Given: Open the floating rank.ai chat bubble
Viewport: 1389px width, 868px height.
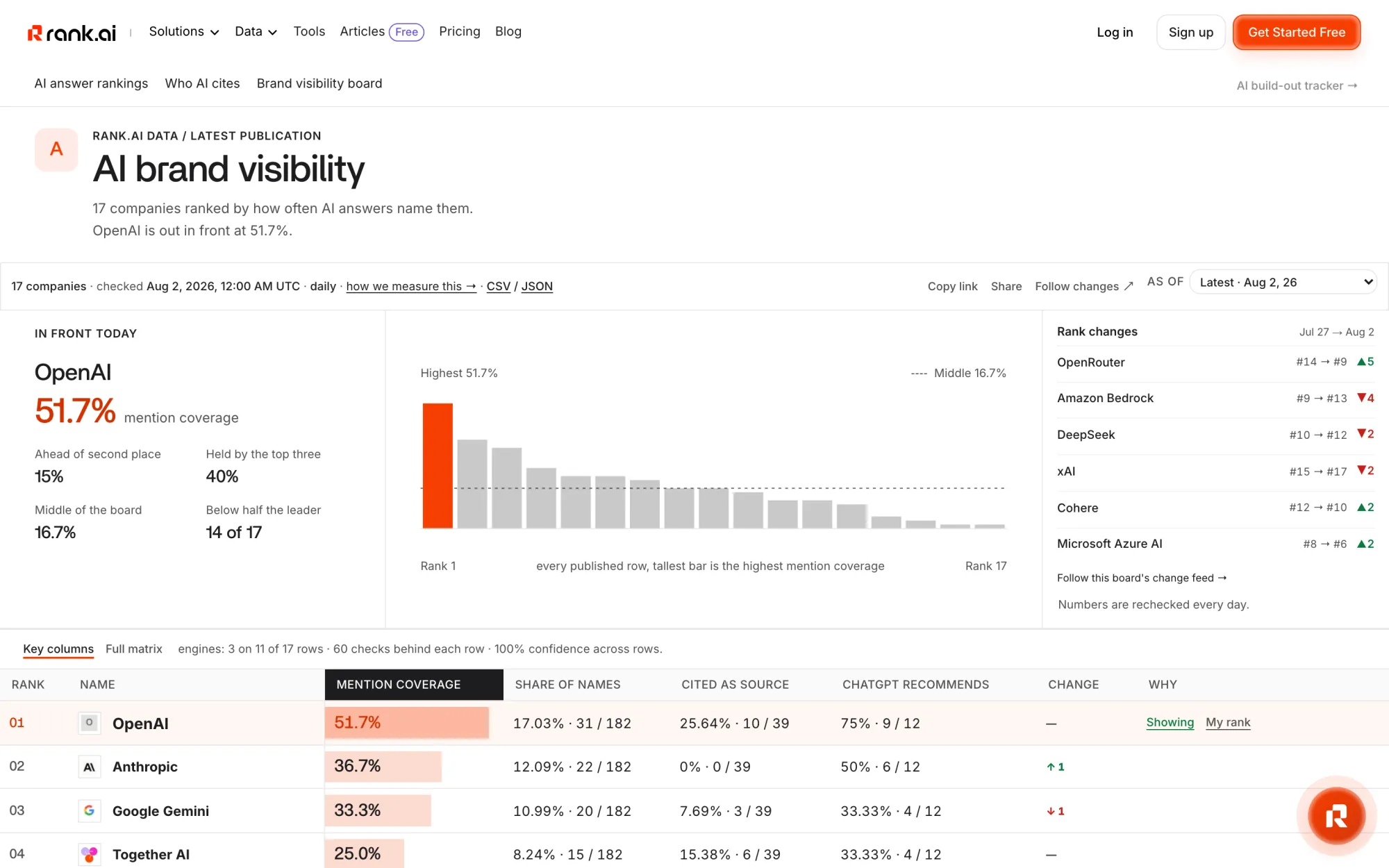Looking at the screenshot, I should pos(1336,816).
